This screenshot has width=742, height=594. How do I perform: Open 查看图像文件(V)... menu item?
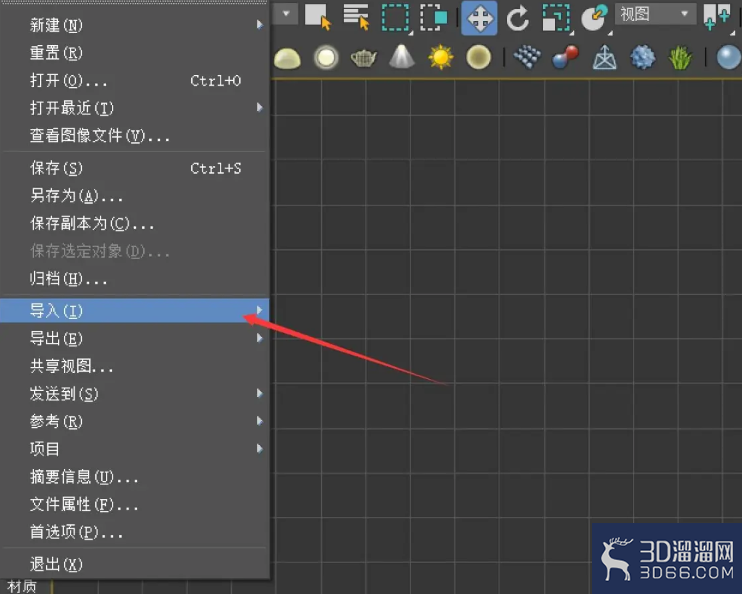135,135
